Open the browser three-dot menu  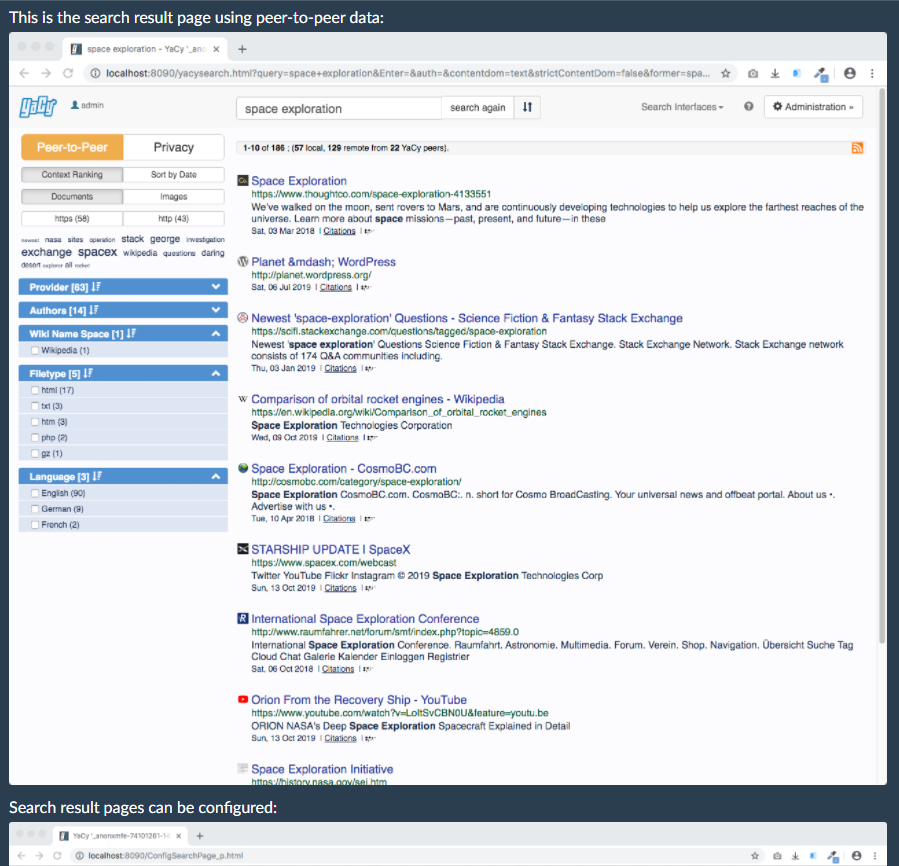872,73
